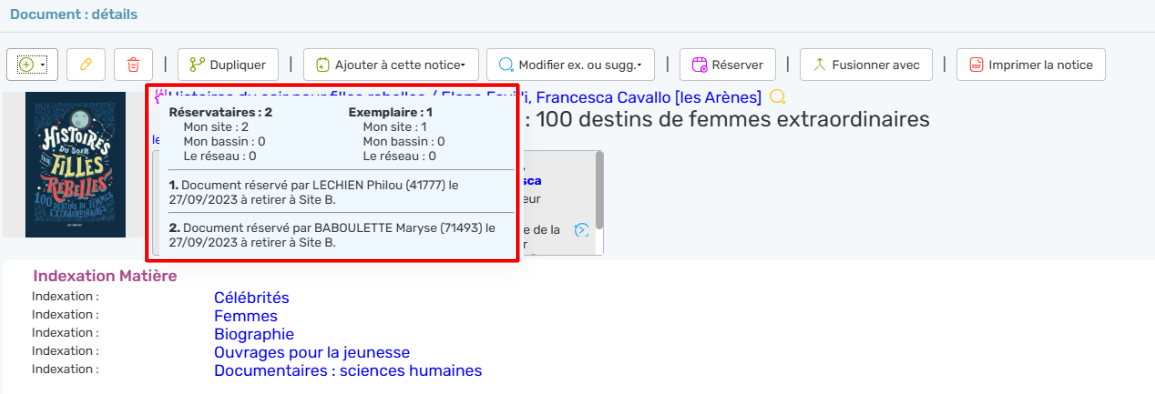Open the Femmes indexation link
Viewport: 1155px width, 394px height.
coord(245,316)
